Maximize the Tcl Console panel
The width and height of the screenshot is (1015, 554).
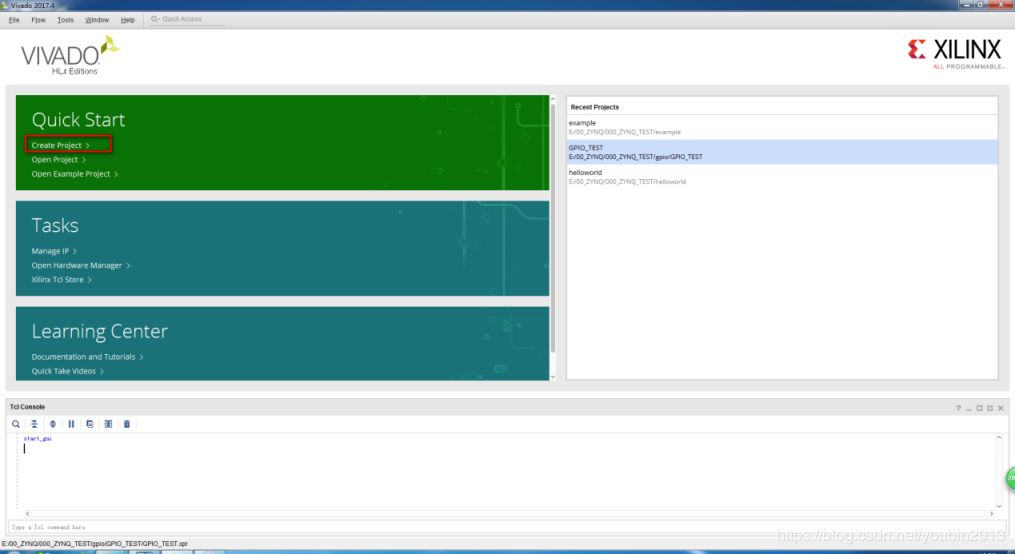(x=979, y=408)
